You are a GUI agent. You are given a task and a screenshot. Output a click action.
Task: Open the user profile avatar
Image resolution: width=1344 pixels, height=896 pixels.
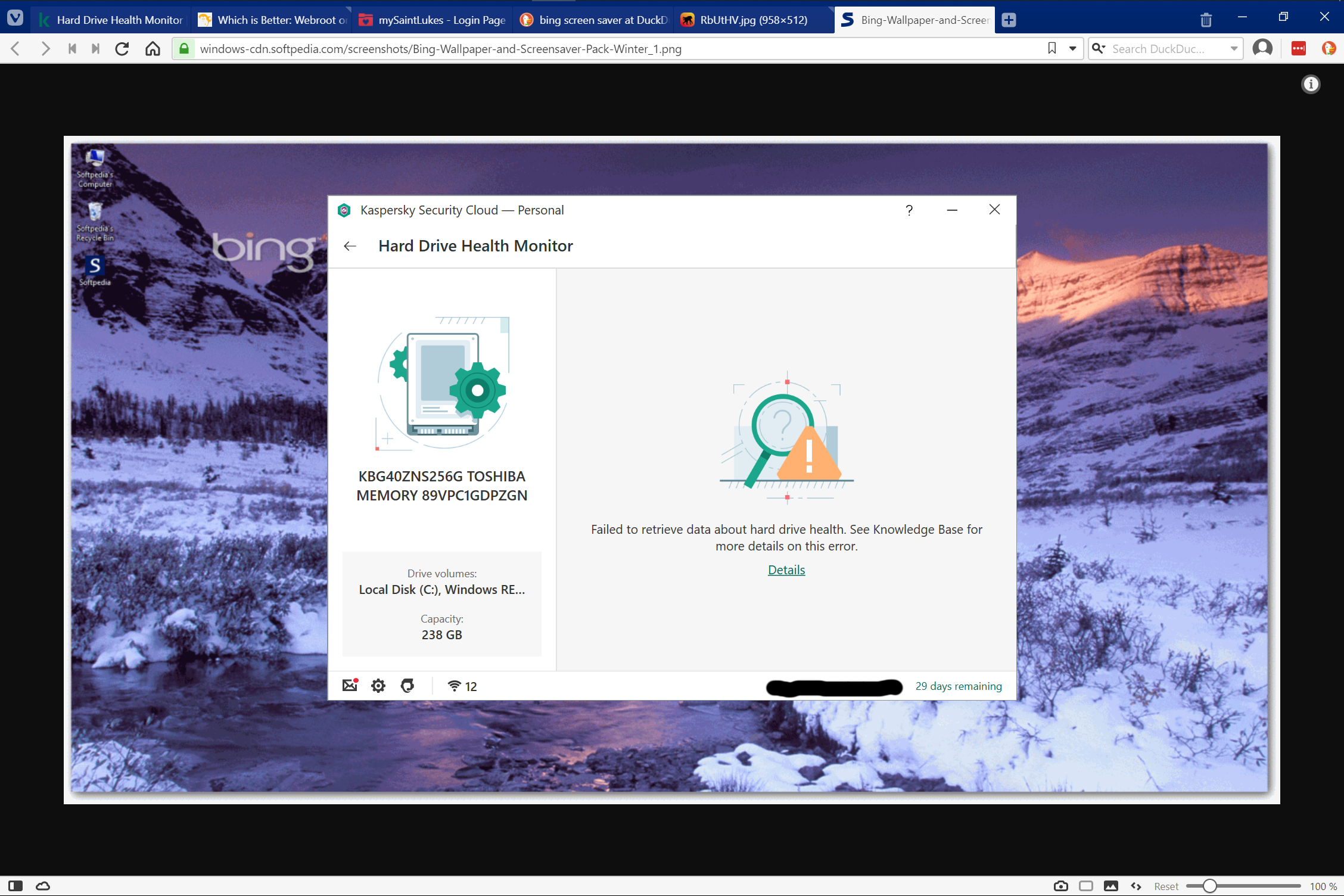point(1263,48)
